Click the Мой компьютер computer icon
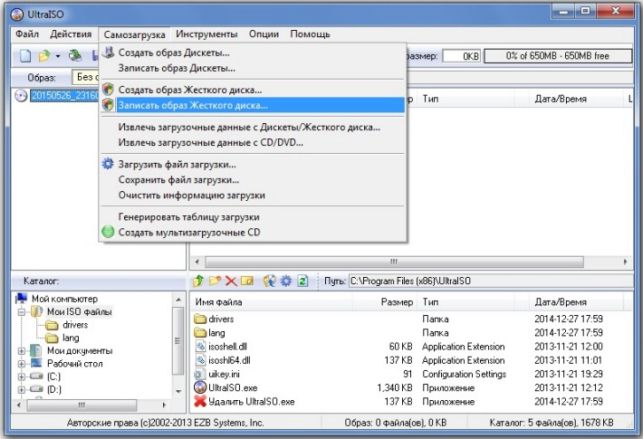Image resolution: width=643 pixels, height=439 pixels. [21, 298]
